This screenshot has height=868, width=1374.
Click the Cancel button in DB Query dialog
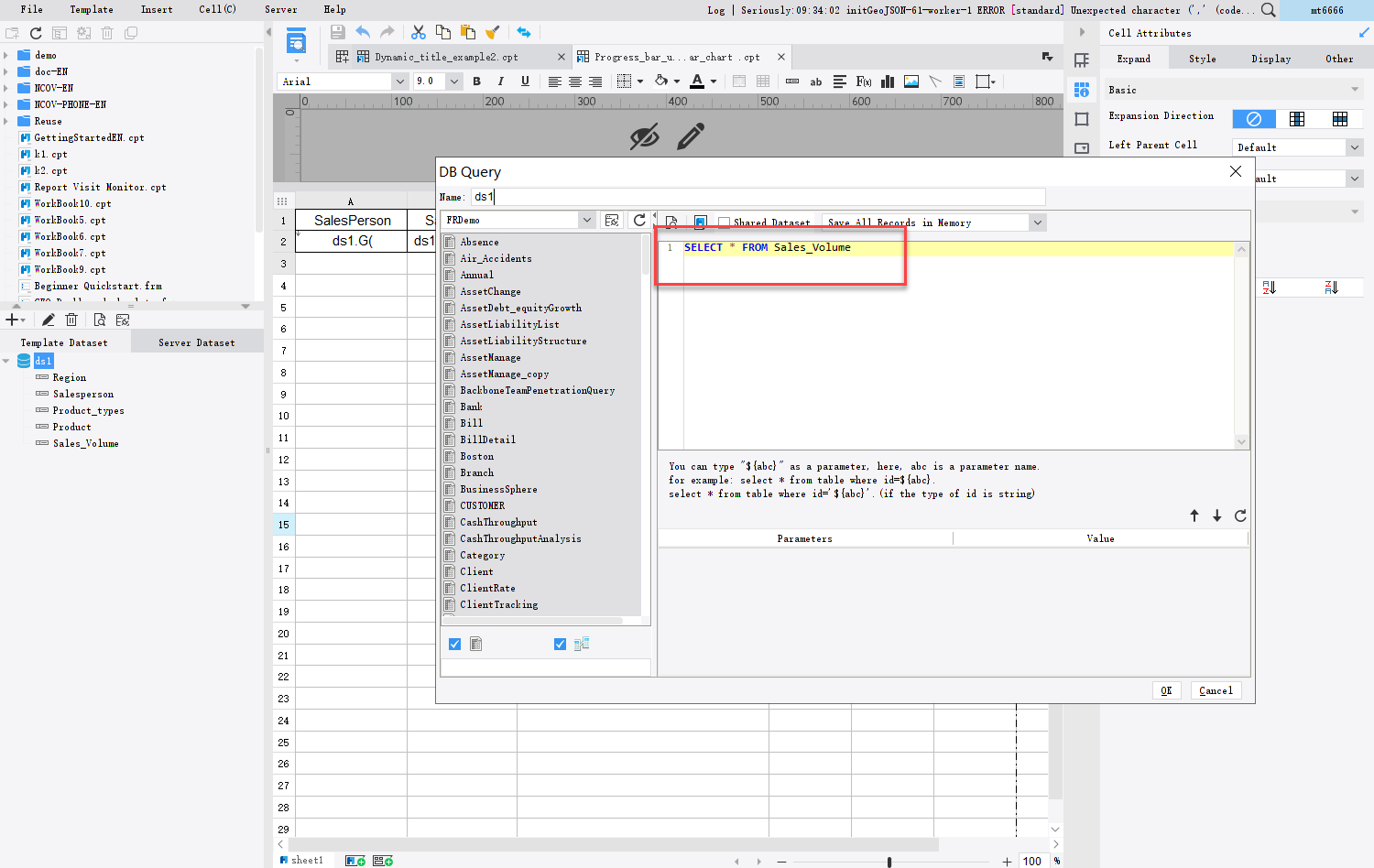[x=1216, y=689]
